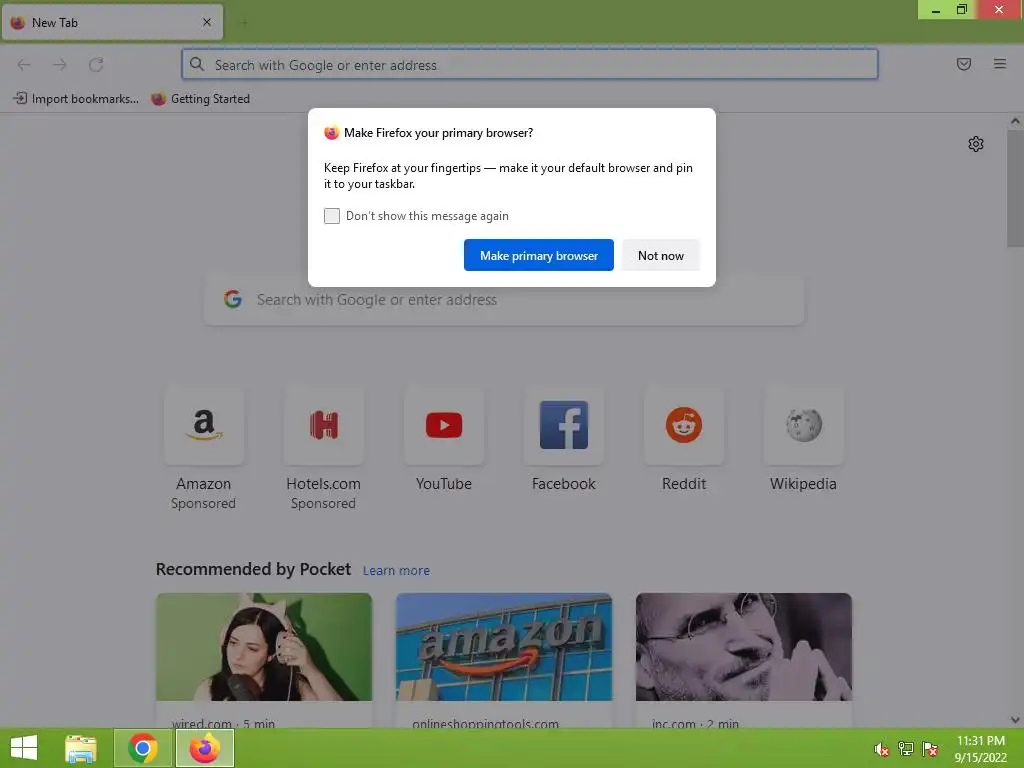
Task: Click the Make primary browser button
Action: (x=539, y=255)
